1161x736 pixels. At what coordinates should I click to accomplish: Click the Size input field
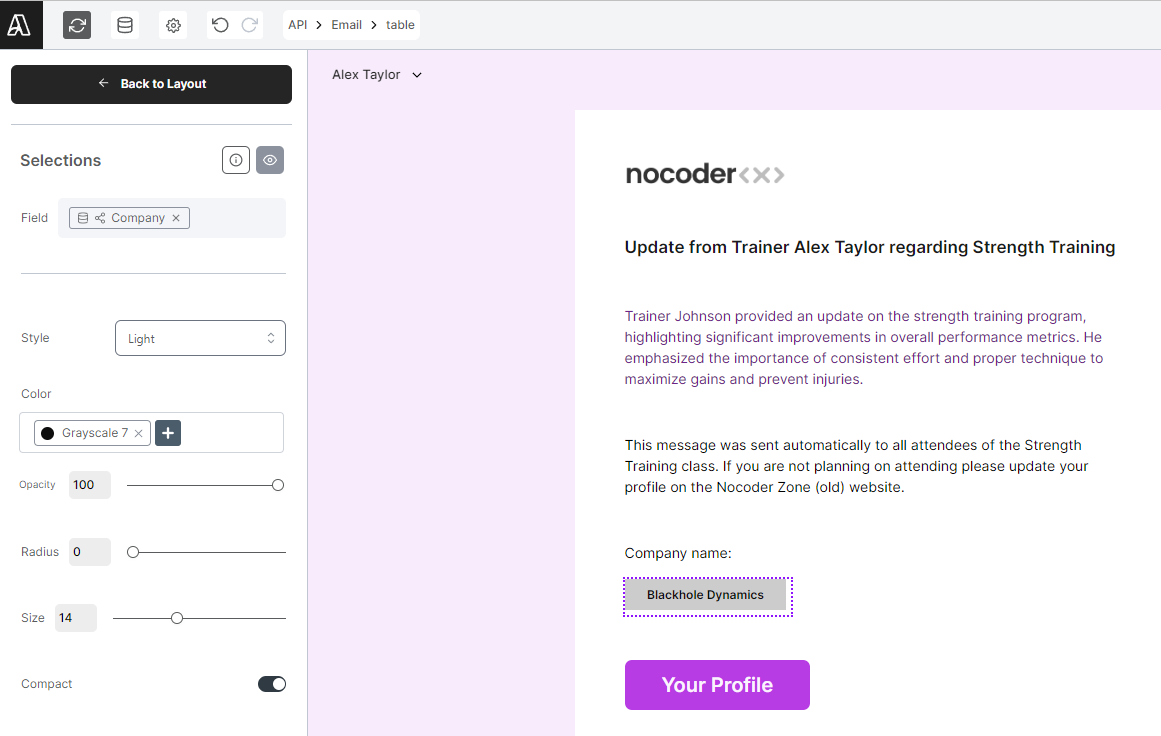pos(76,618)
